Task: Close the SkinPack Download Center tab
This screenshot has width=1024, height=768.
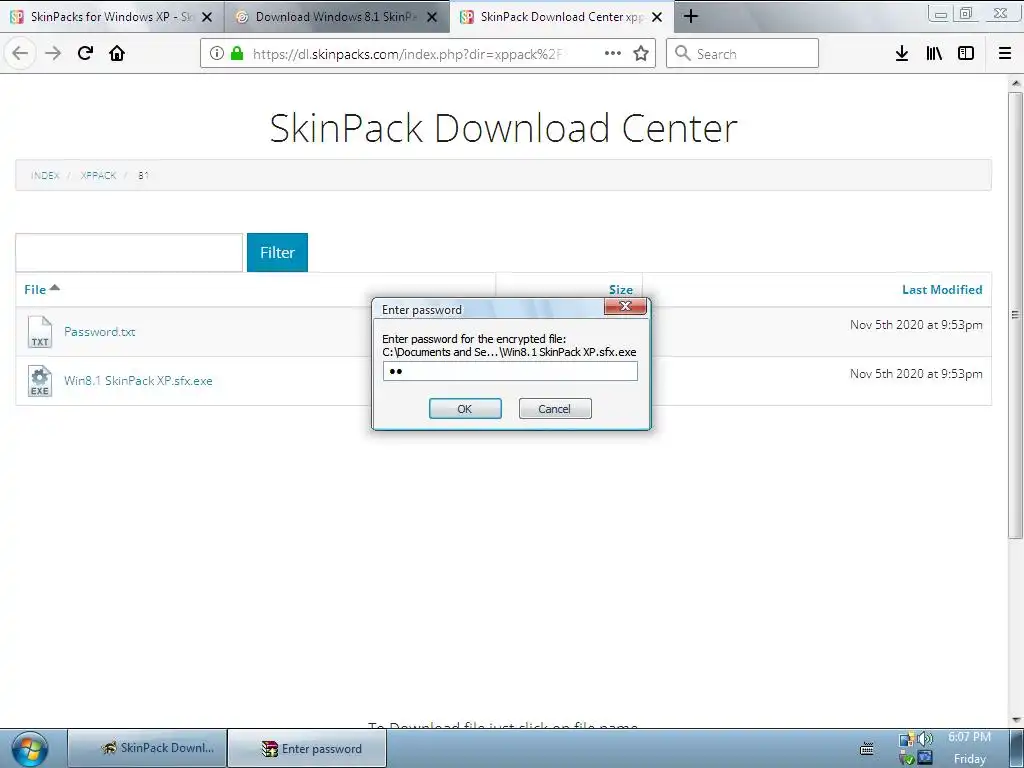Action: click(x=657, y=17)
